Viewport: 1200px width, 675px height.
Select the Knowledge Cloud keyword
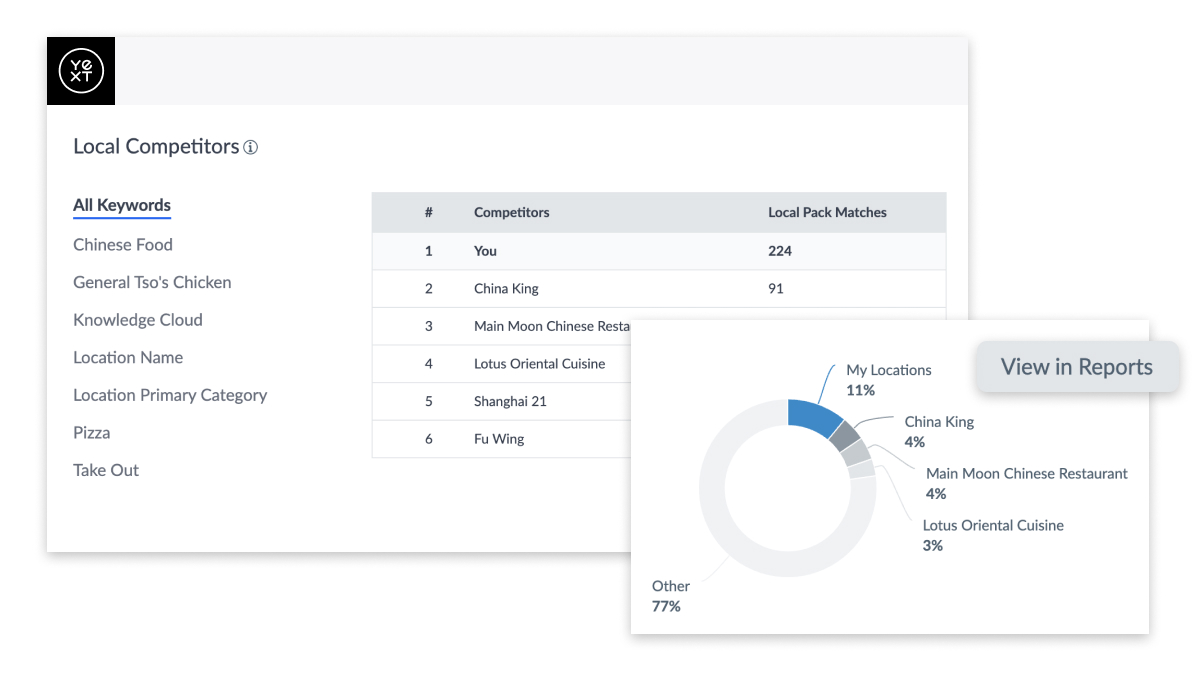click(138, 320)
